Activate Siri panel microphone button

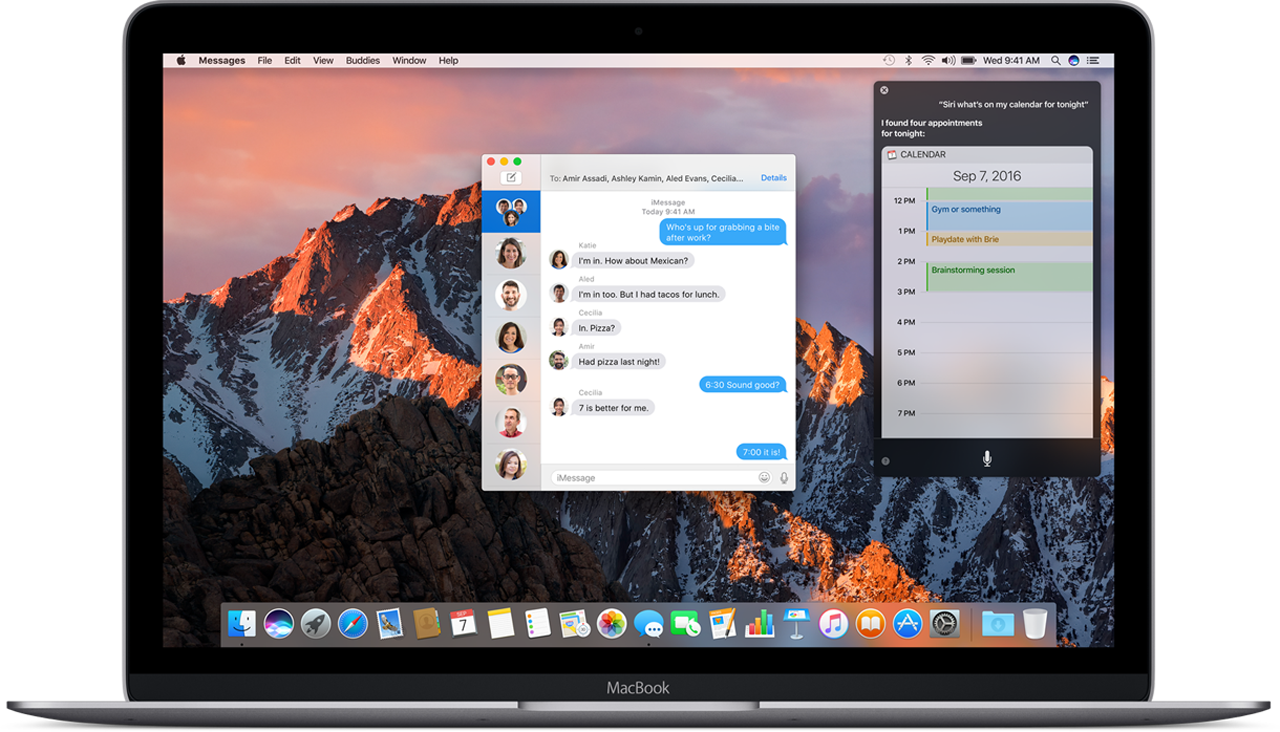(987, 458)
